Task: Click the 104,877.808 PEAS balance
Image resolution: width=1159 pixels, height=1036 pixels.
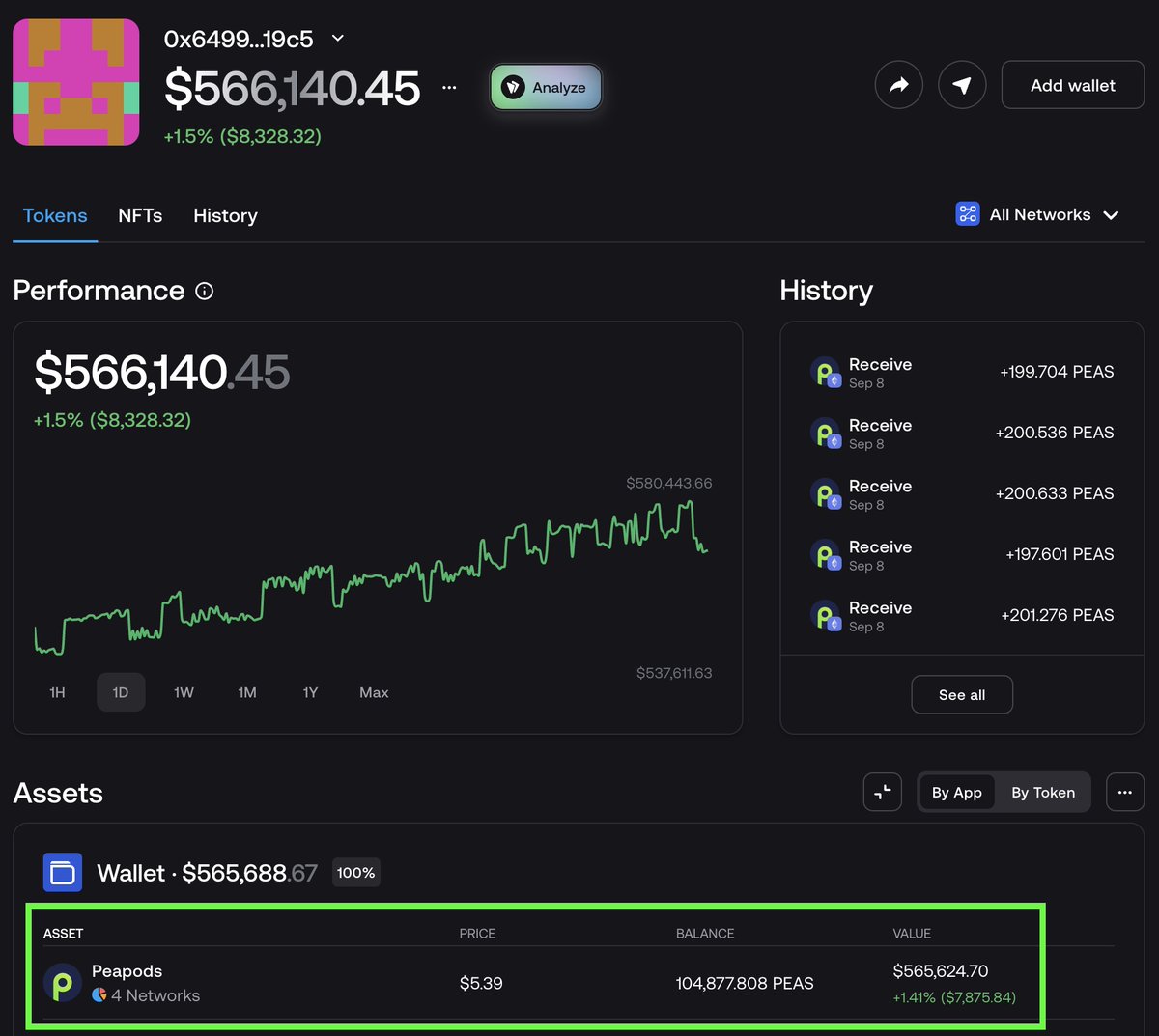Action: click(745, 984)
